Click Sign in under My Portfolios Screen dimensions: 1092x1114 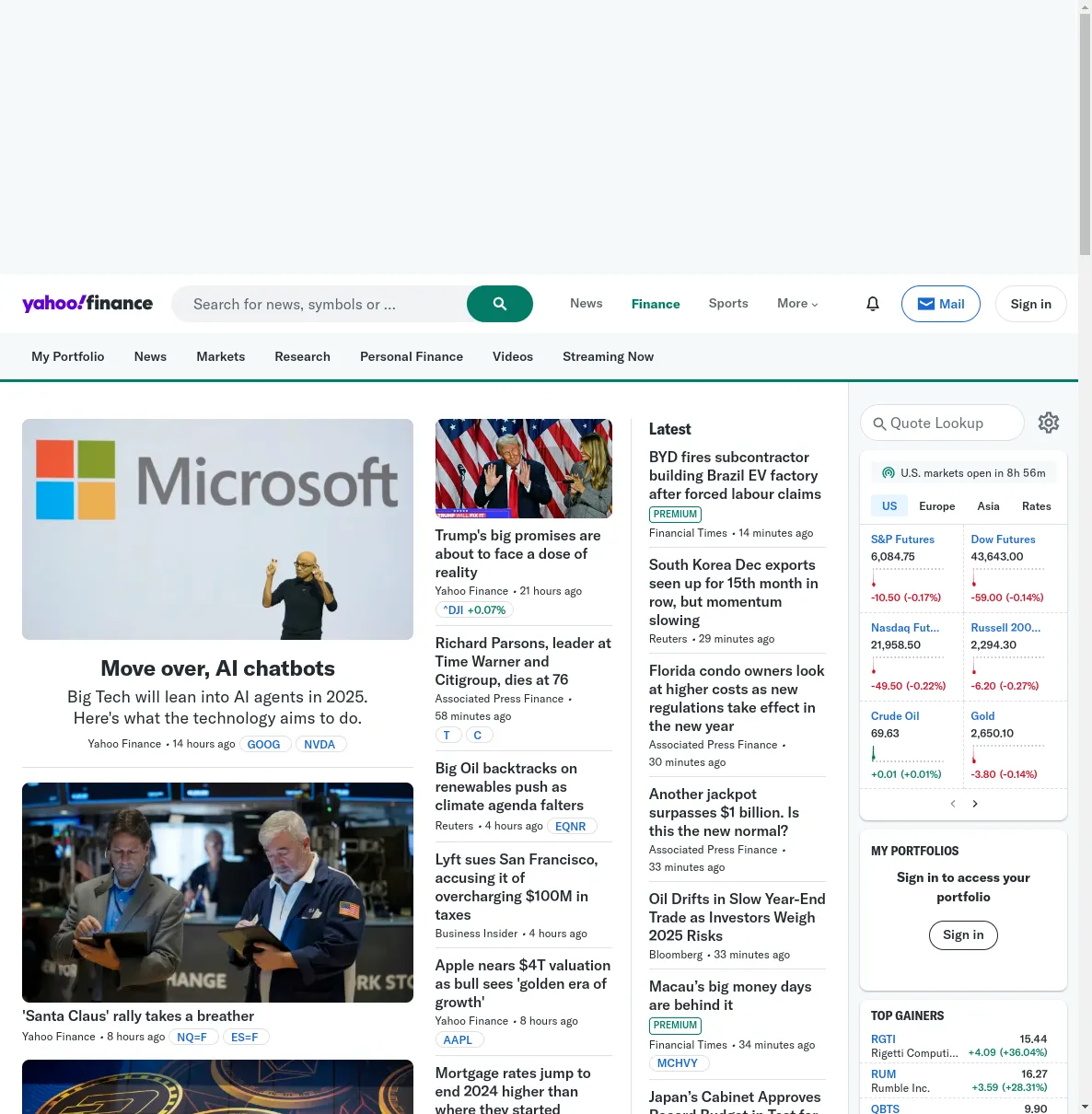coord(963,935)
